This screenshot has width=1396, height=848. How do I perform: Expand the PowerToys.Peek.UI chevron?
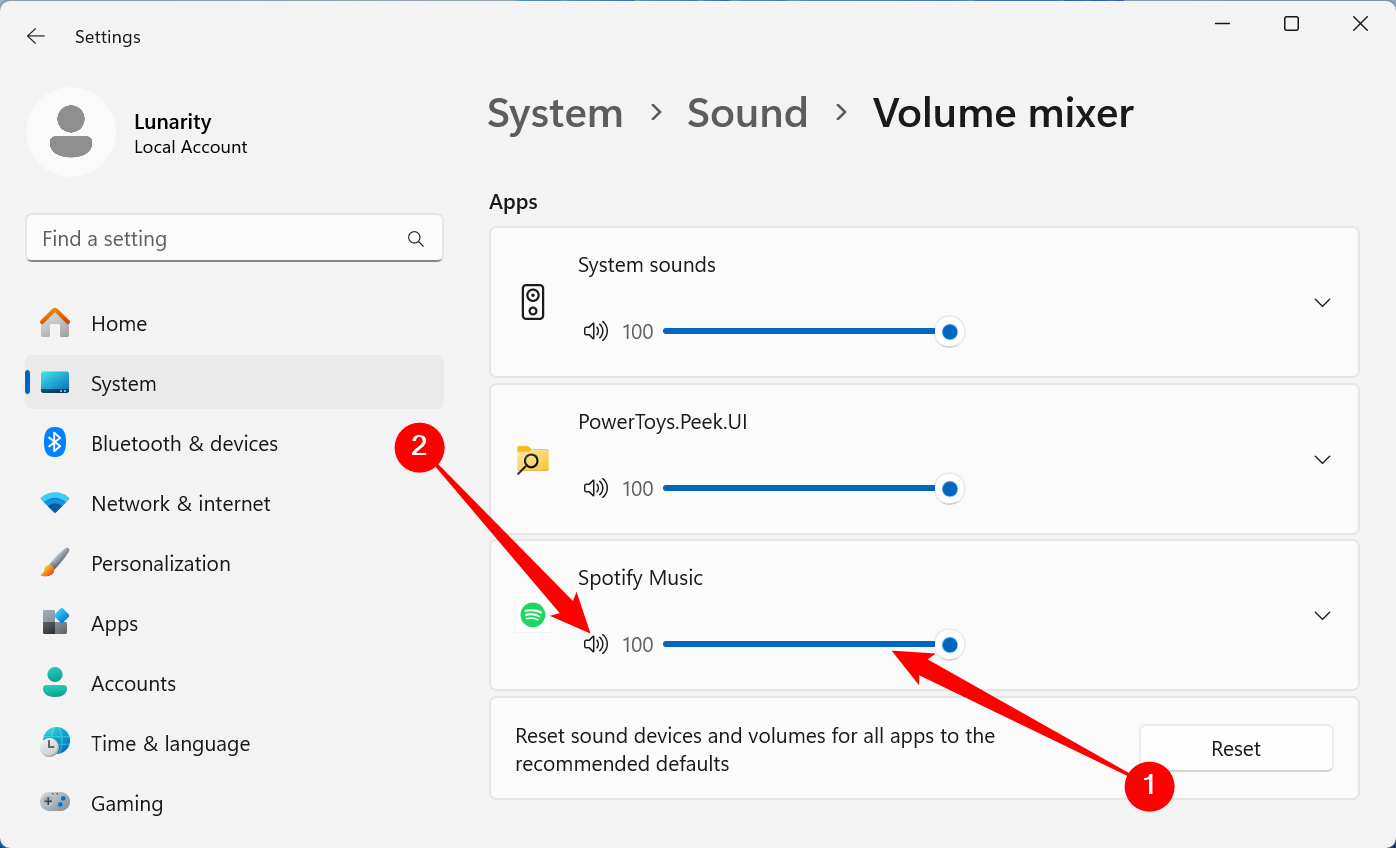tap(1322, 459)
